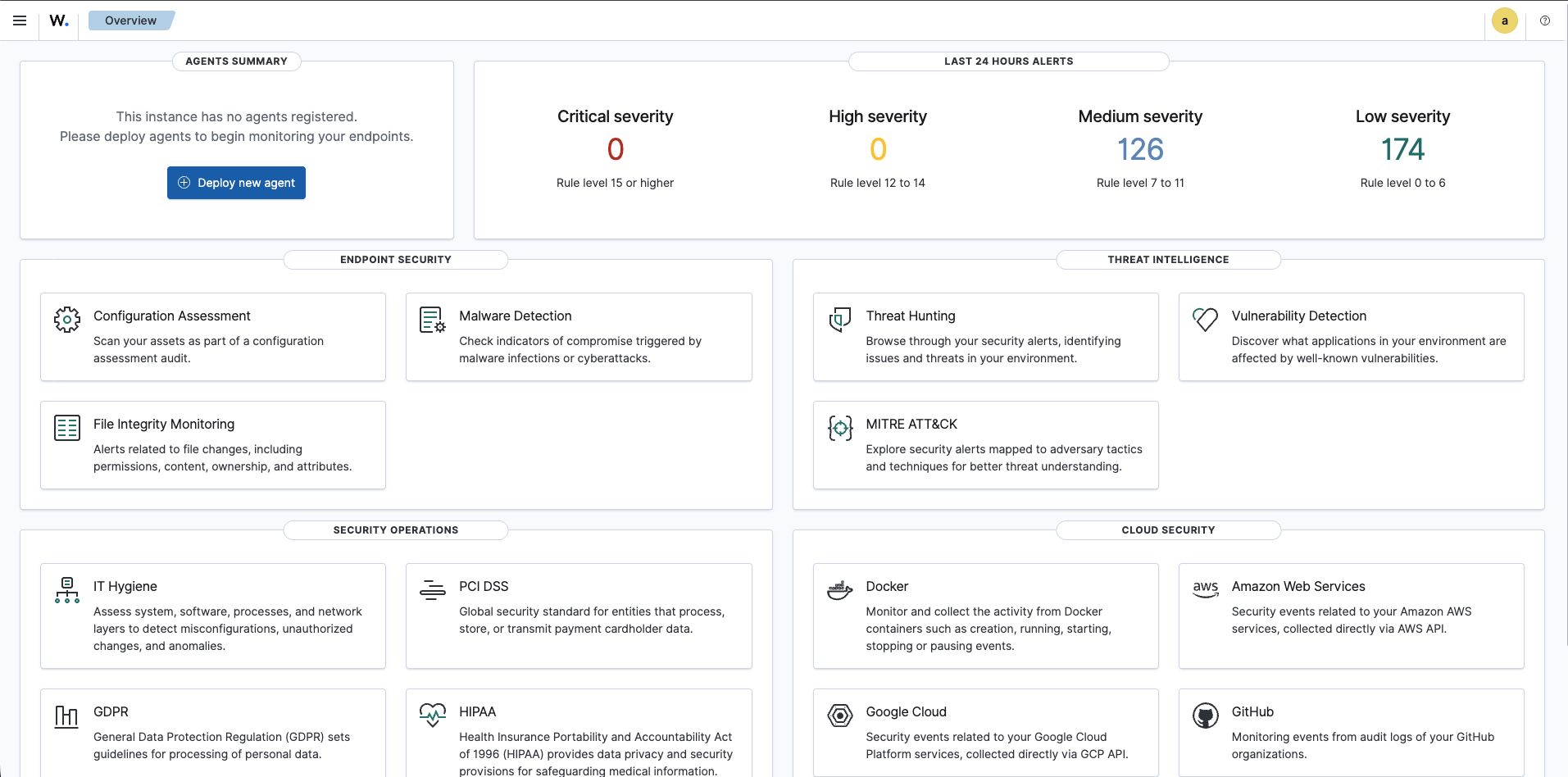Click the PCI DSS card icon
Viewport: 1568px width, 777px height.
(x=433, y=590)
